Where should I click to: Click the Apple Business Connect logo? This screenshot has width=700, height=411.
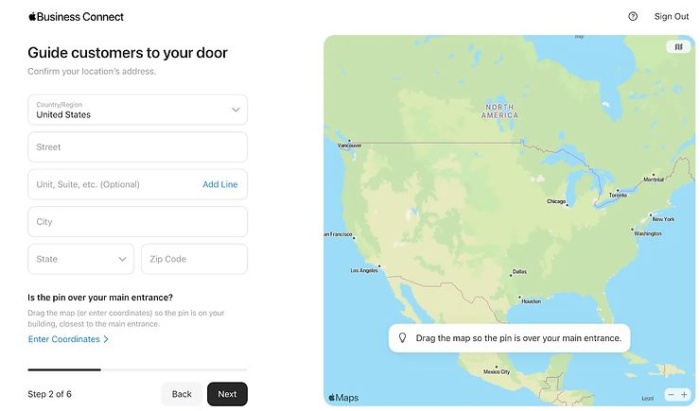pos(76,17)
